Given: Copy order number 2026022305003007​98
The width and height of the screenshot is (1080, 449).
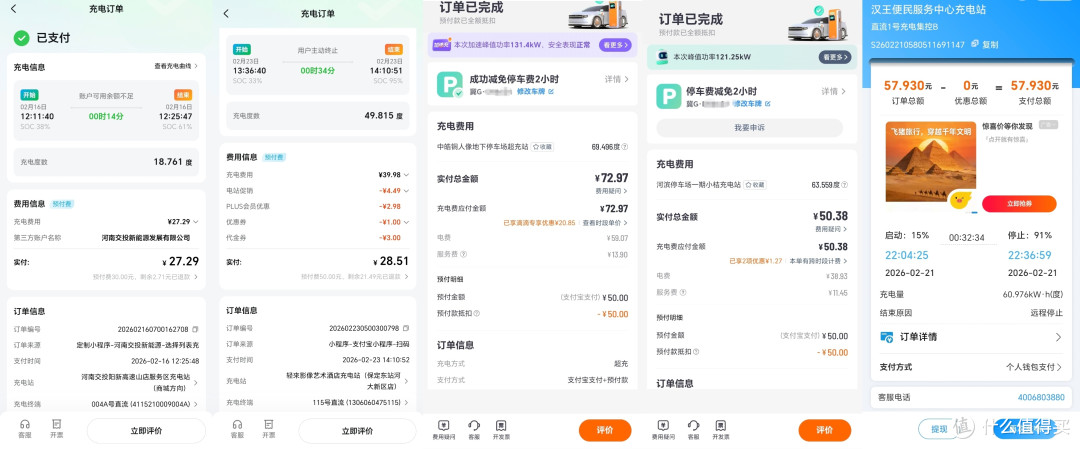Looking at the screenshot, I should click(x=406, y=328).
